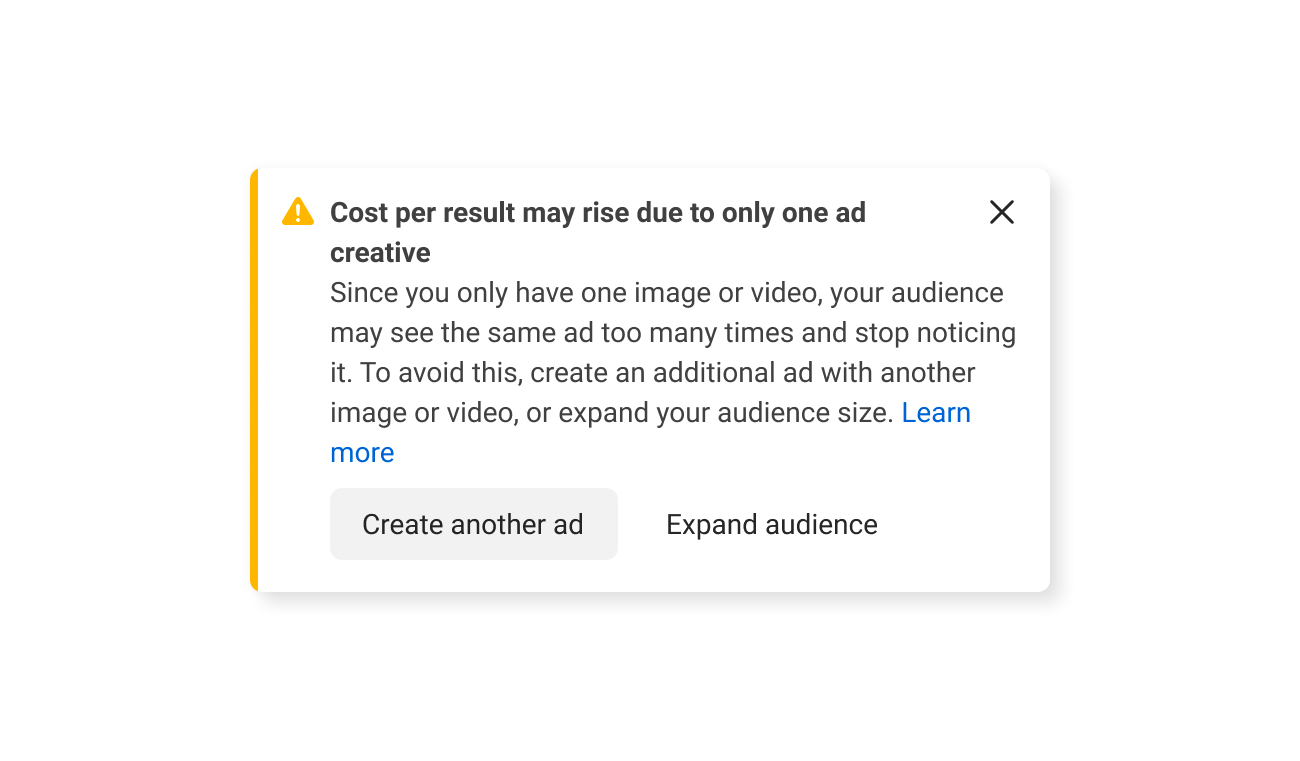The height and width of the screenshot is (761, 1300).
Task: Click the word 'Learn' in the blue link
Action: point(936,413)
